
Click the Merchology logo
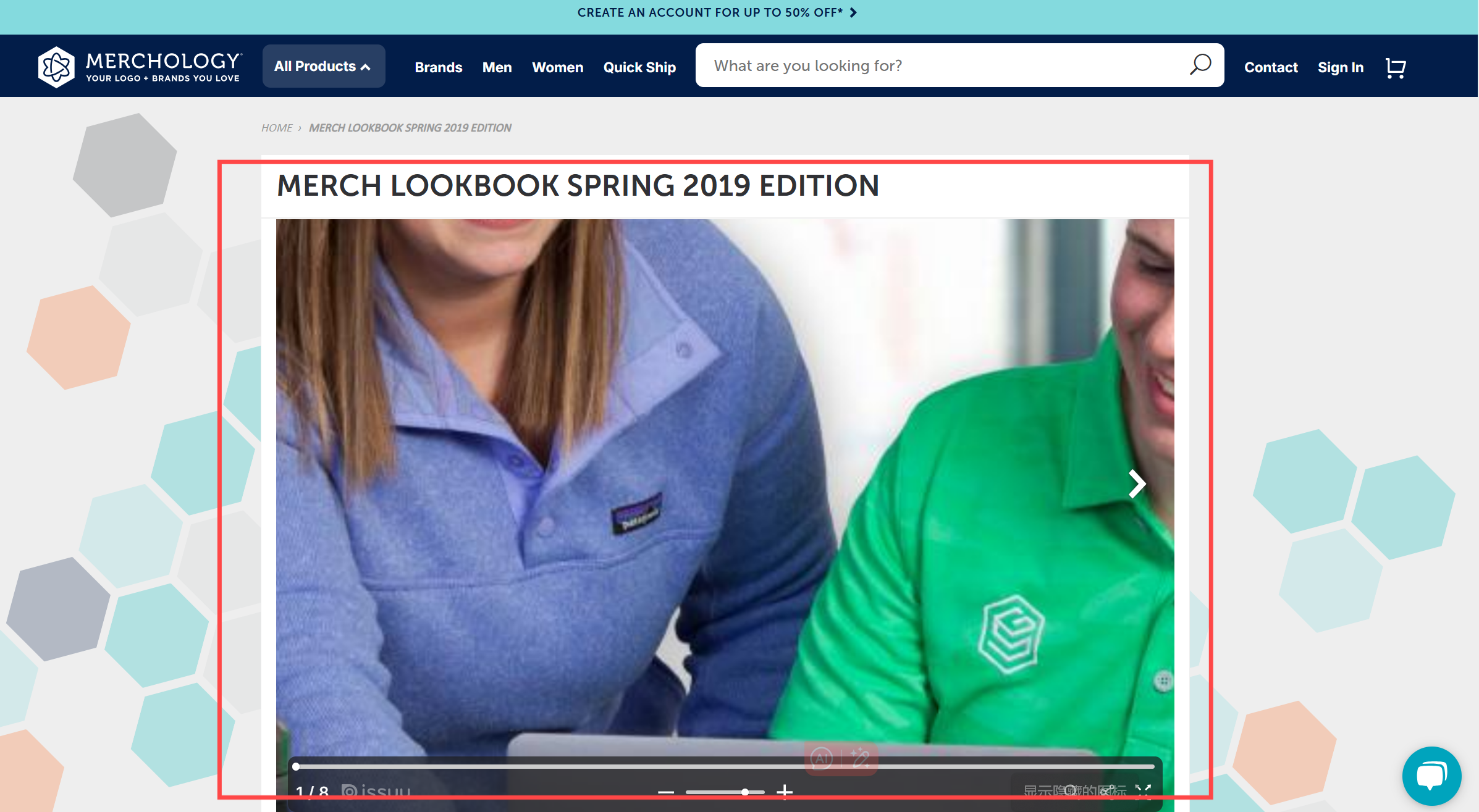point(139,66)
